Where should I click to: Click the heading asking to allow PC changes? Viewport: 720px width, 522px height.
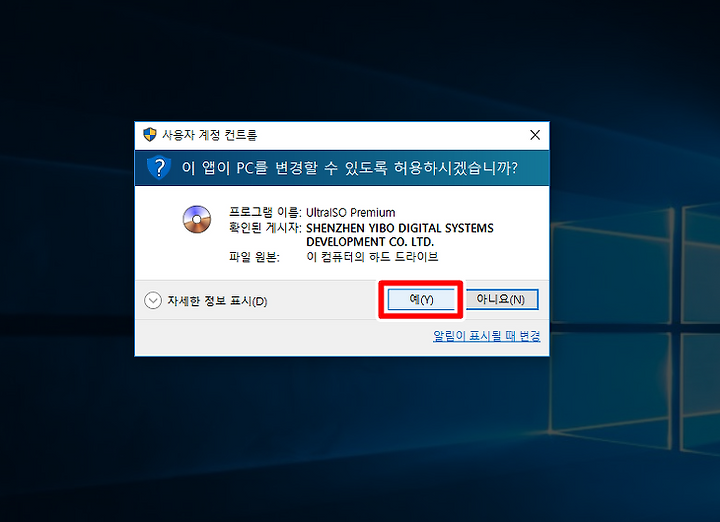349,168
